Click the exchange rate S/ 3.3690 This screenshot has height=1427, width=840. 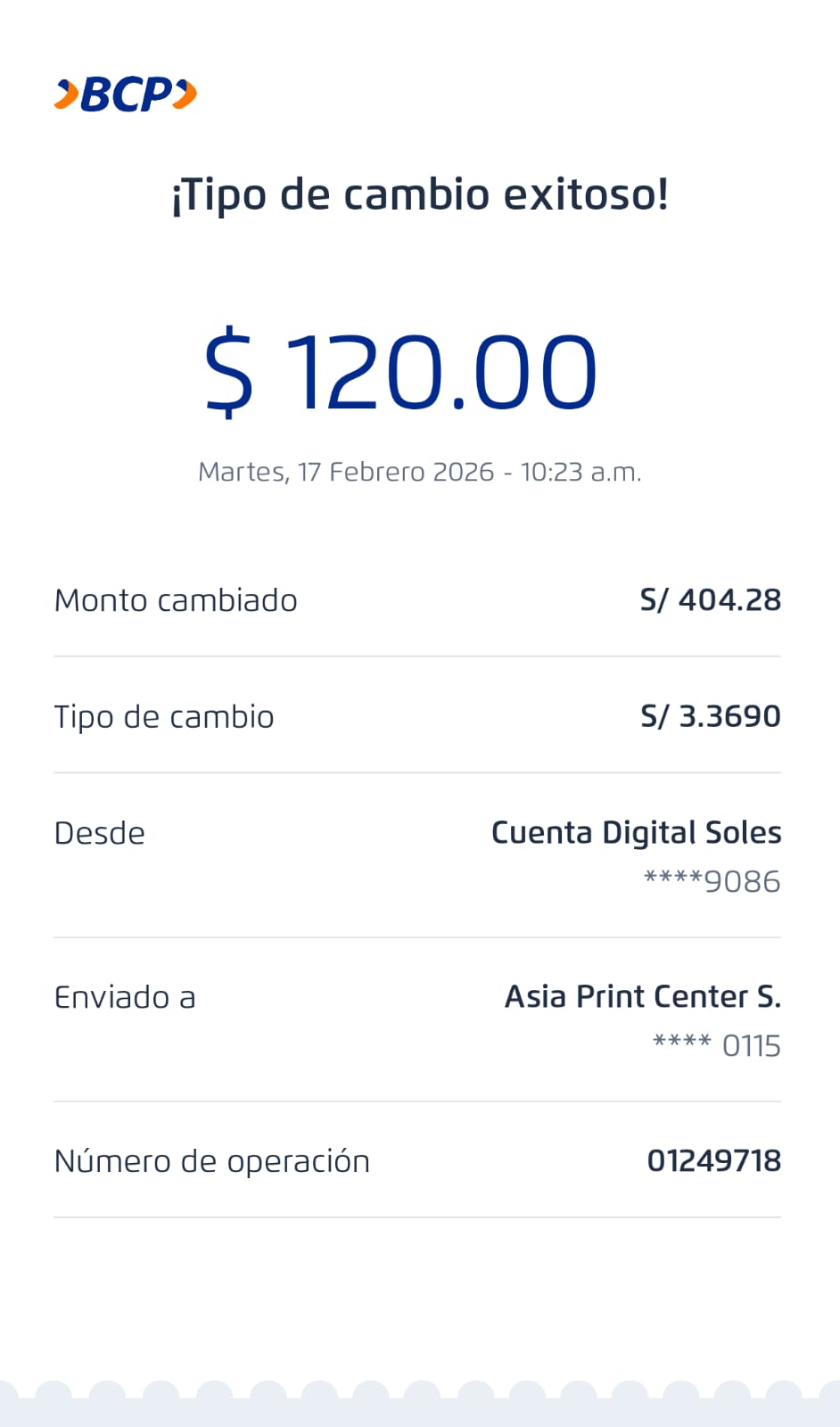coord(710,716)
